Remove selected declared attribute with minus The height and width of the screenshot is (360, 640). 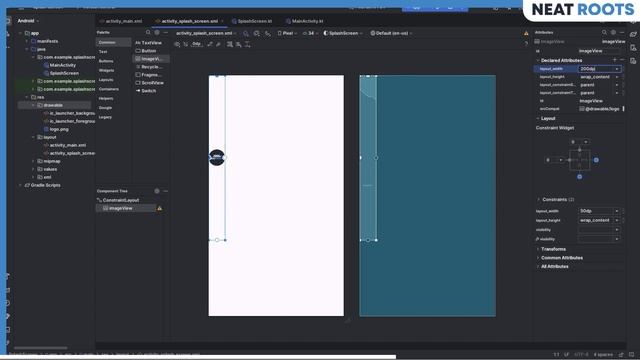pos(622,60)
